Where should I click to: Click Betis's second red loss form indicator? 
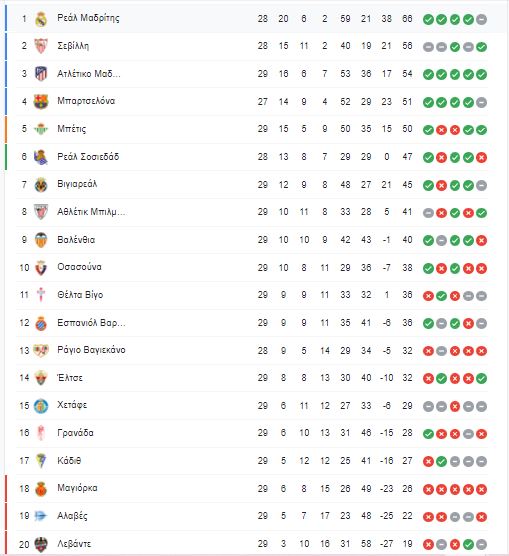coord(455,130)
